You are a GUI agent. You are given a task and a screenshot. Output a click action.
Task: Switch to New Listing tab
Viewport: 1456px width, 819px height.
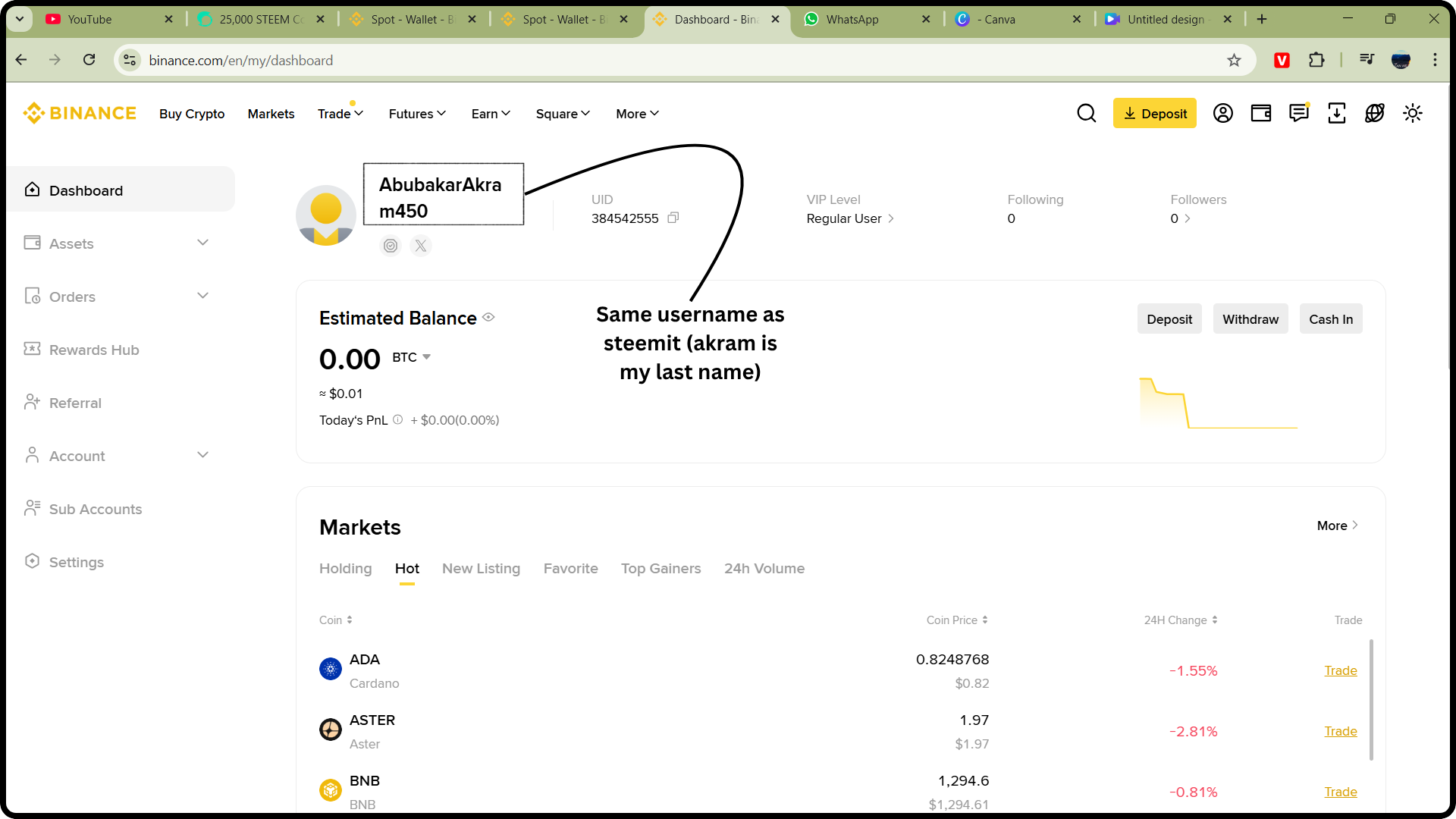point(481,569)
